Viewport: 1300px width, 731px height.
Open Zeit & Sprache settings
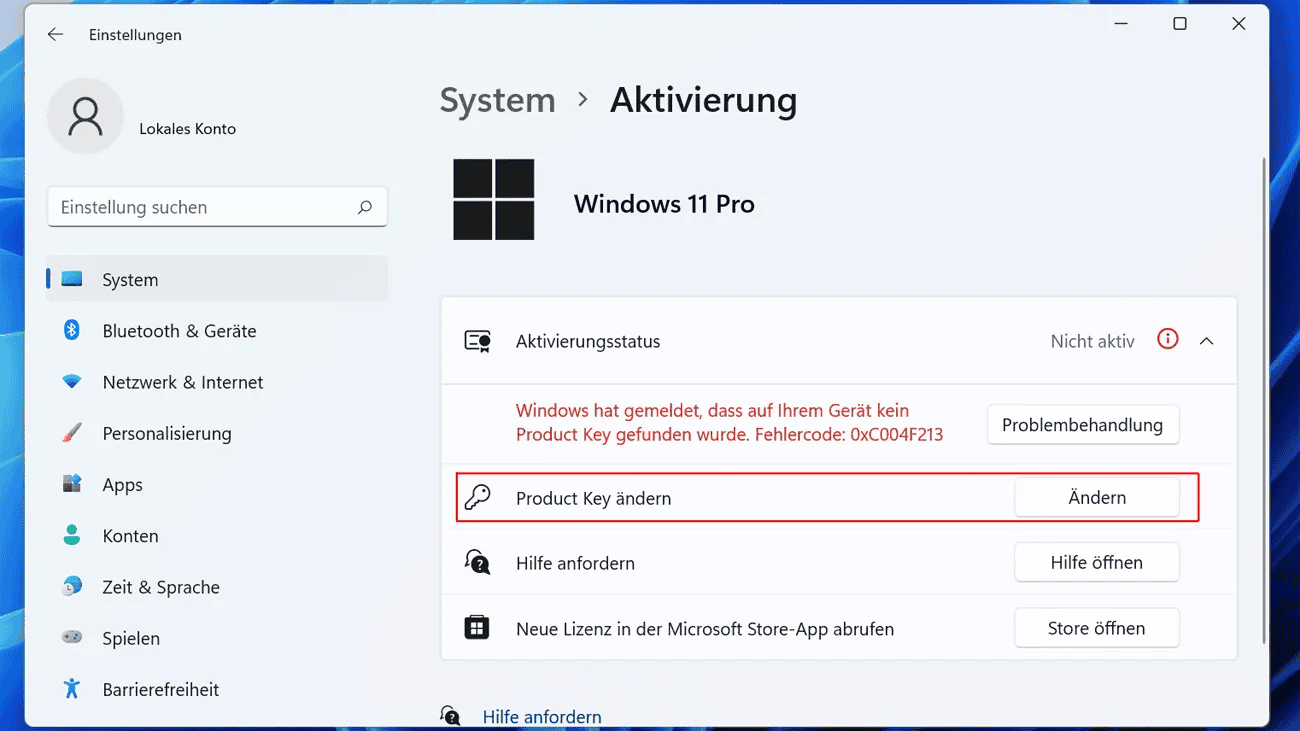click(x=160, y=587)
